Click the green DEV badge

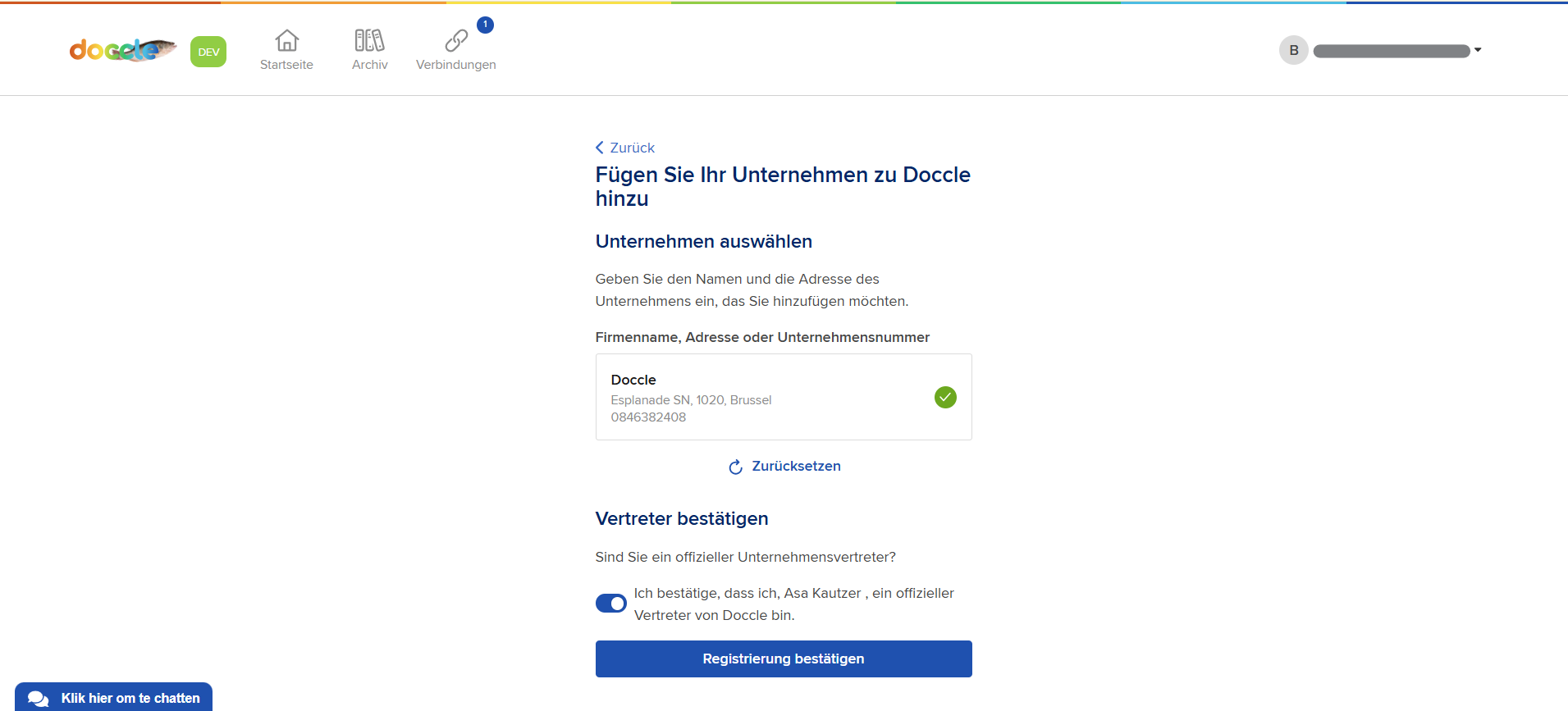point(208,52)
